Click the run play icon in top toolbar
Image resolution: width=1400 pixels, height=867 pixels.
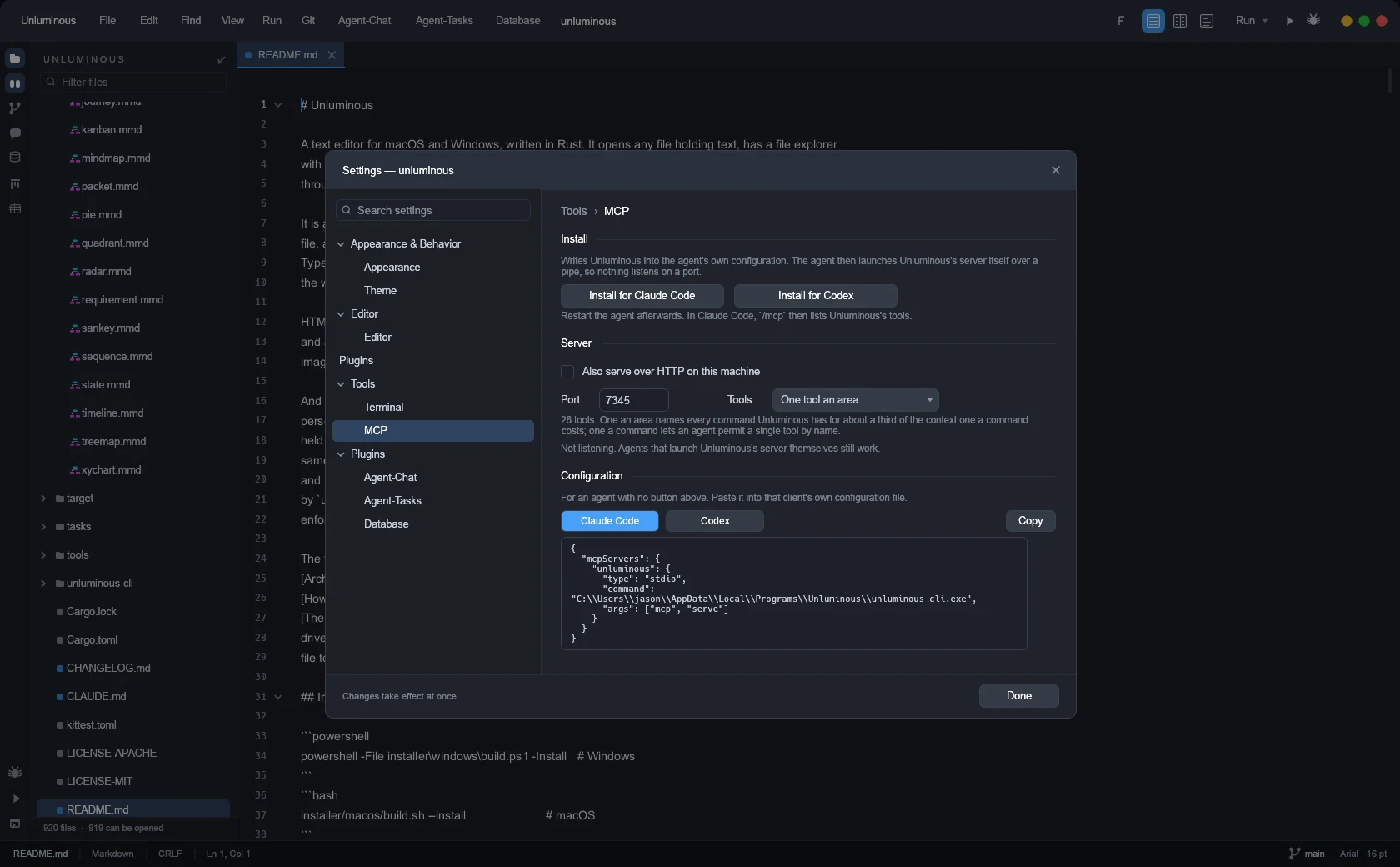click(1290, 21)
